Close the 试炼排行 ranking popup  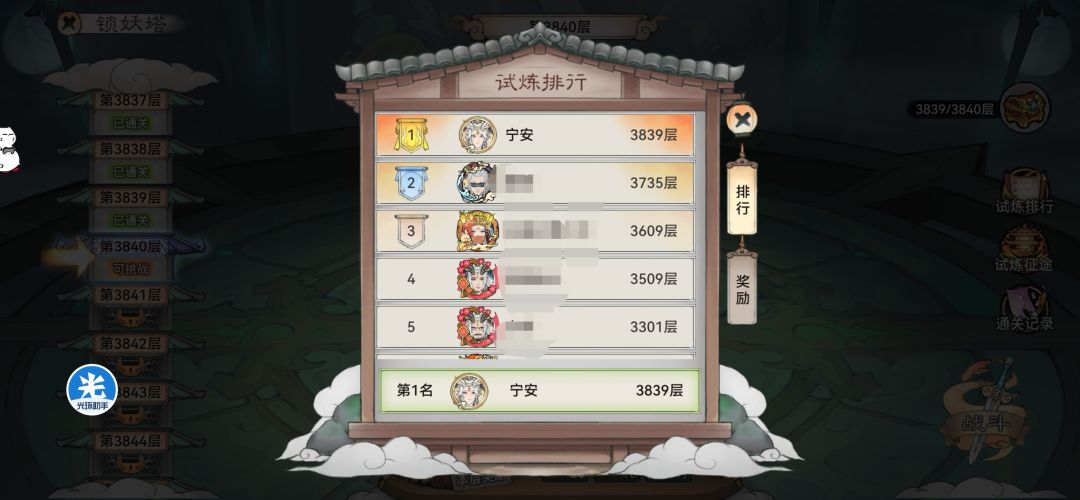click(x=742, y=121)
